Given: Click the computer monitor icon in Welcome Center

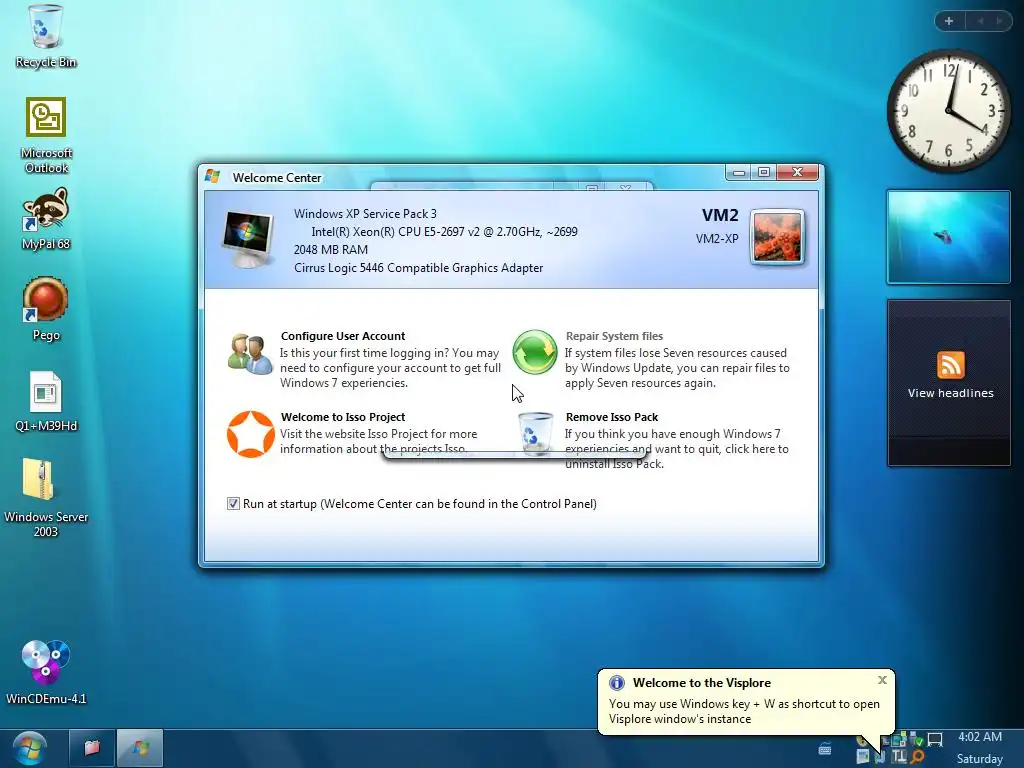Looking at the screenshot, I should coord(248,239).
